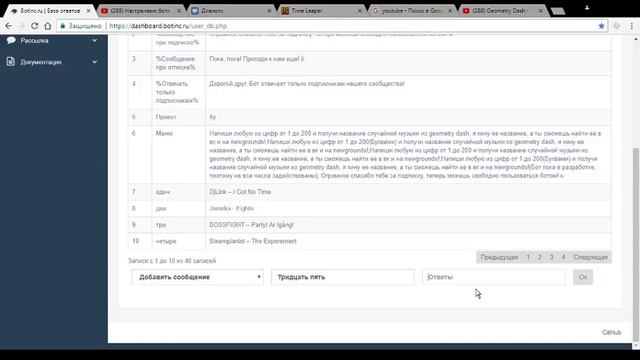Image resolution: width=640 pixels, height=360 pixels.
Task: Go to pagination page 4
Action: coord(563,257)
